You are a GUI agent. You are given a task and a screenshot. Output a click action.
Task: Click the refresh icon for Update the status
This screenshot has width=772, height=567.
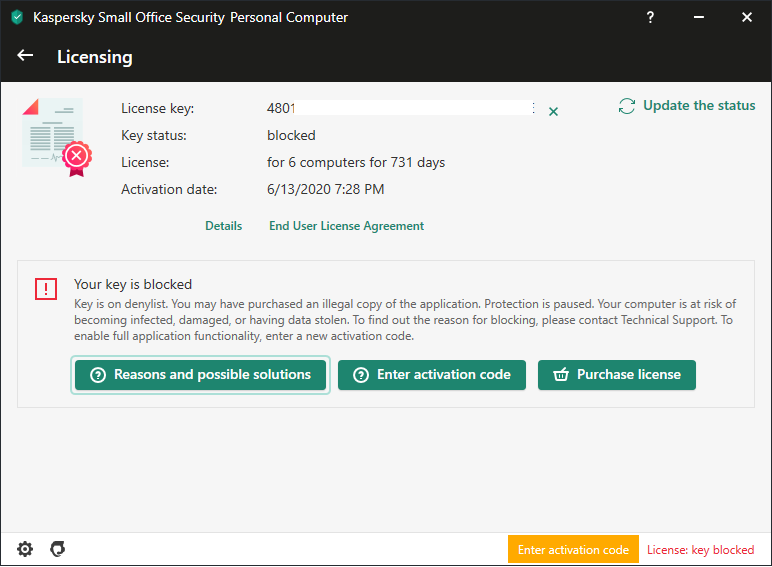coord(627,106)
